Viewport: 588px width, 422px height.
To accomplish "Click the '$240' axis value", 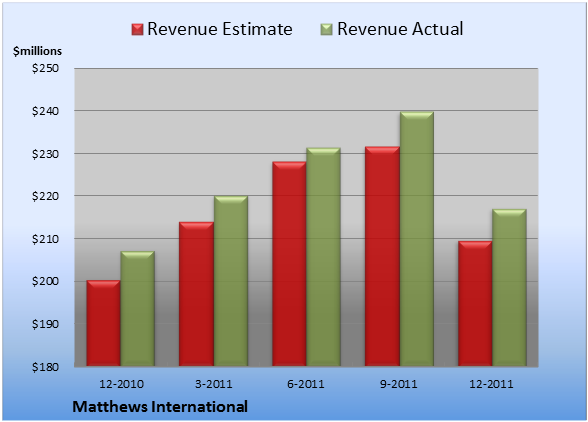I will click(x=45, y=111).
